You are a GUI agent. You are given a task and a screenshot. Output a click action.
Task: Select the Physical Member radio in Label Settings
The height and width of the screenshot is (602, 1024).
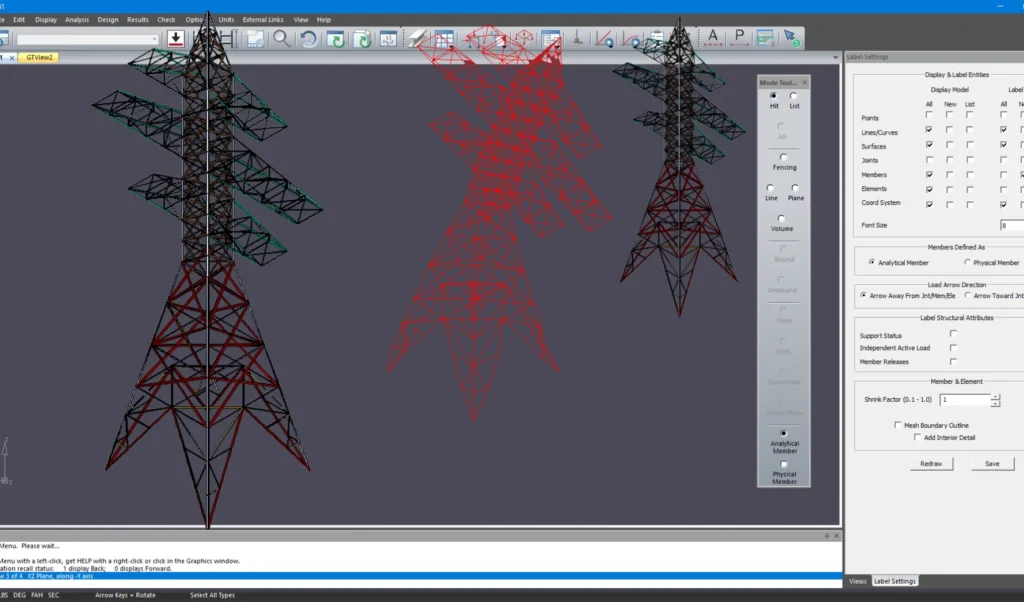click(967, 262)
